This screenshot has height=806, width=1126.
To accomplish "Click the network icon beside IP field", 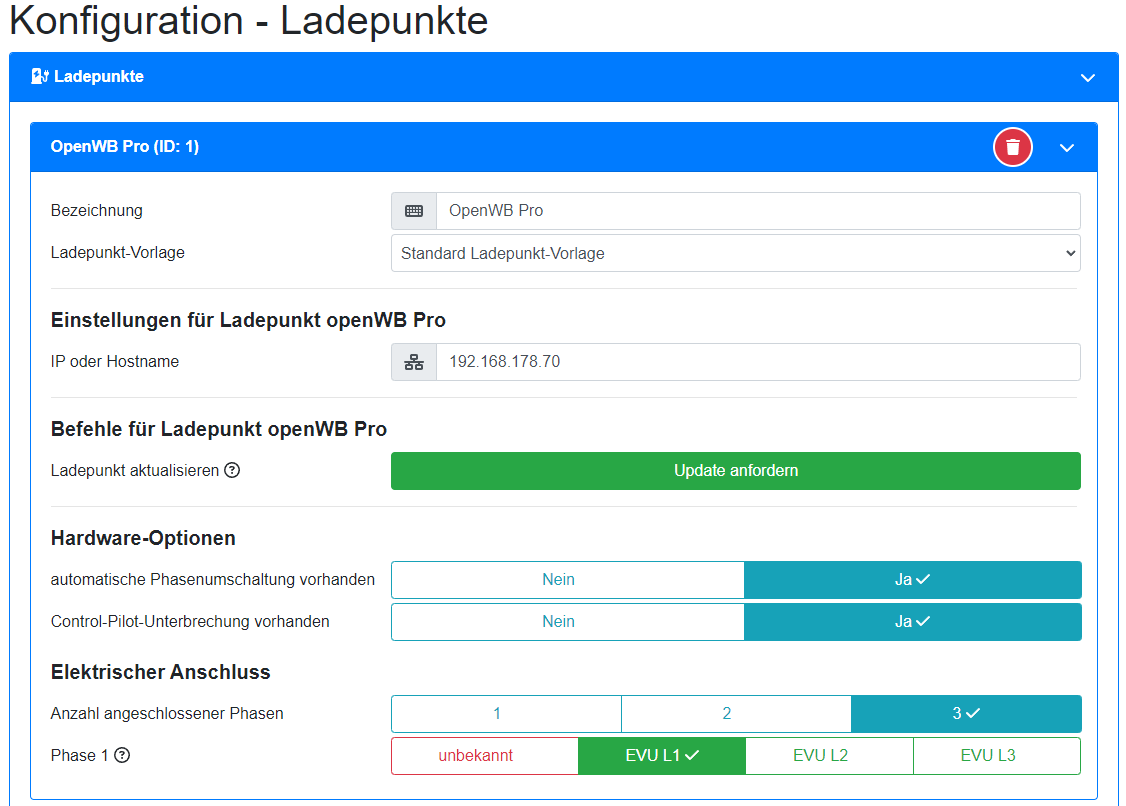I will (x=414, y=362).
